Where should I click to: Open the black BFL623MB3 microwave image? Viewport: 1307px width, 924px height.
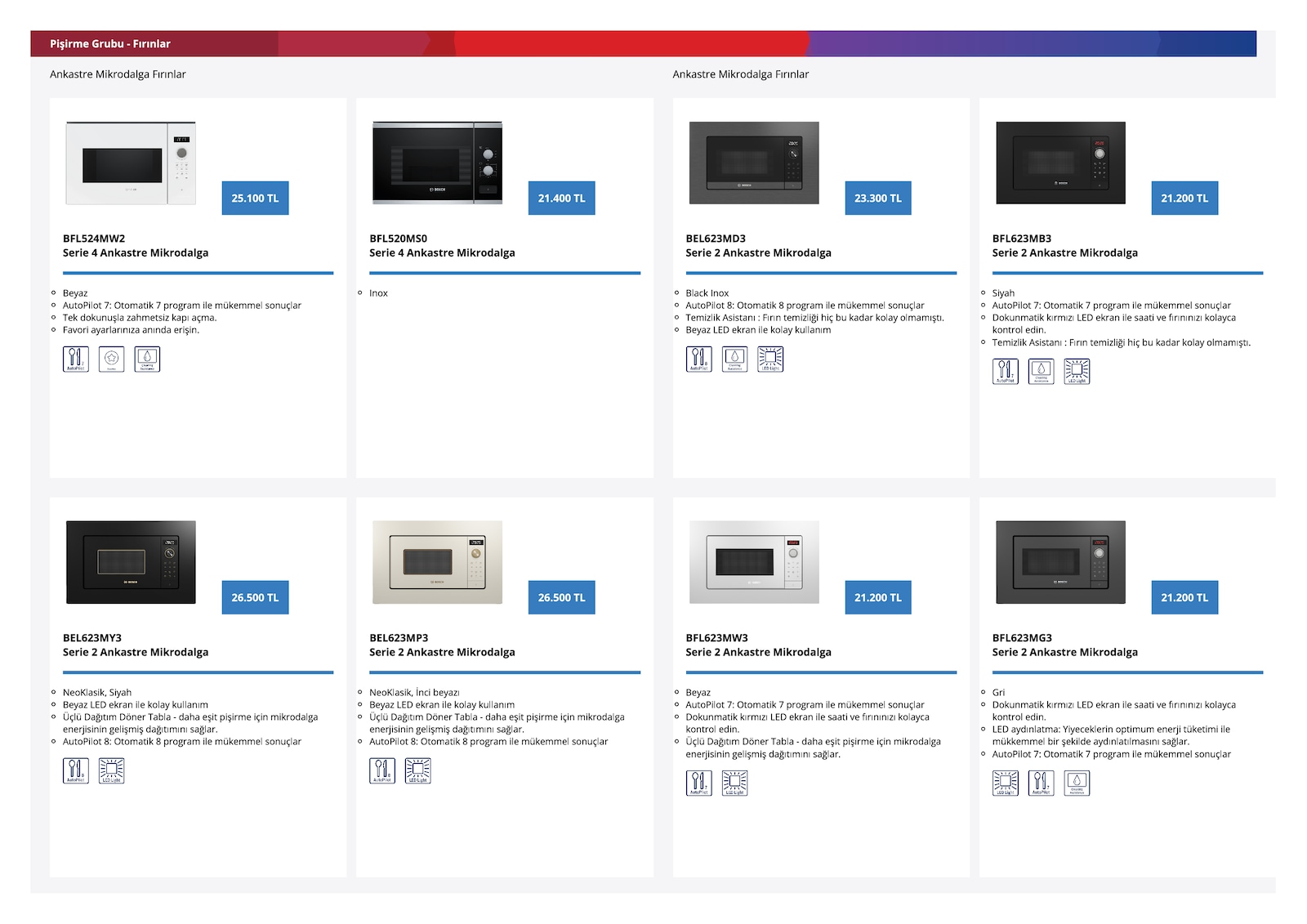point(1061,163)
